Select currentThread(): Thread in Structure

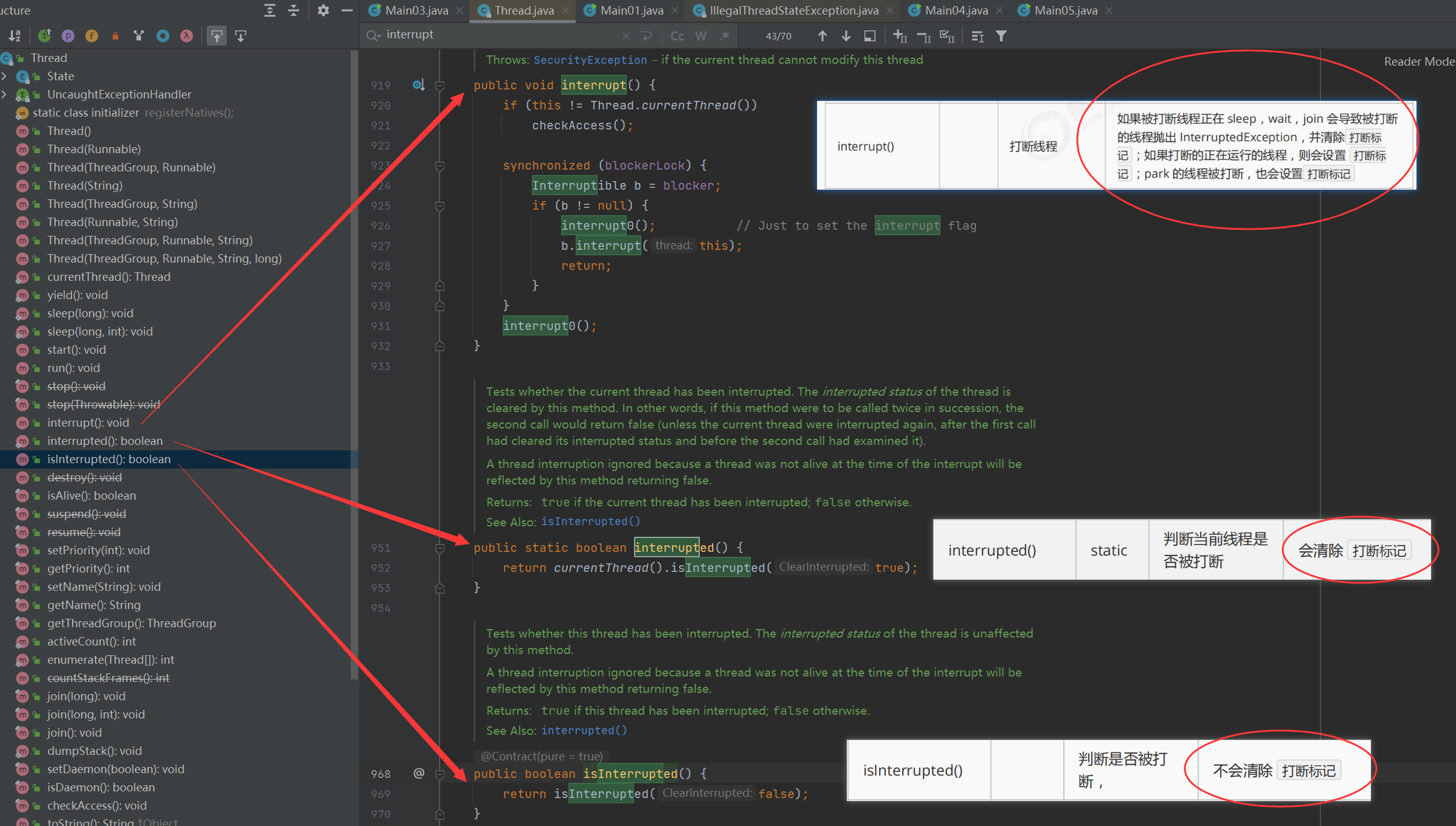click(x=108, y=277)
